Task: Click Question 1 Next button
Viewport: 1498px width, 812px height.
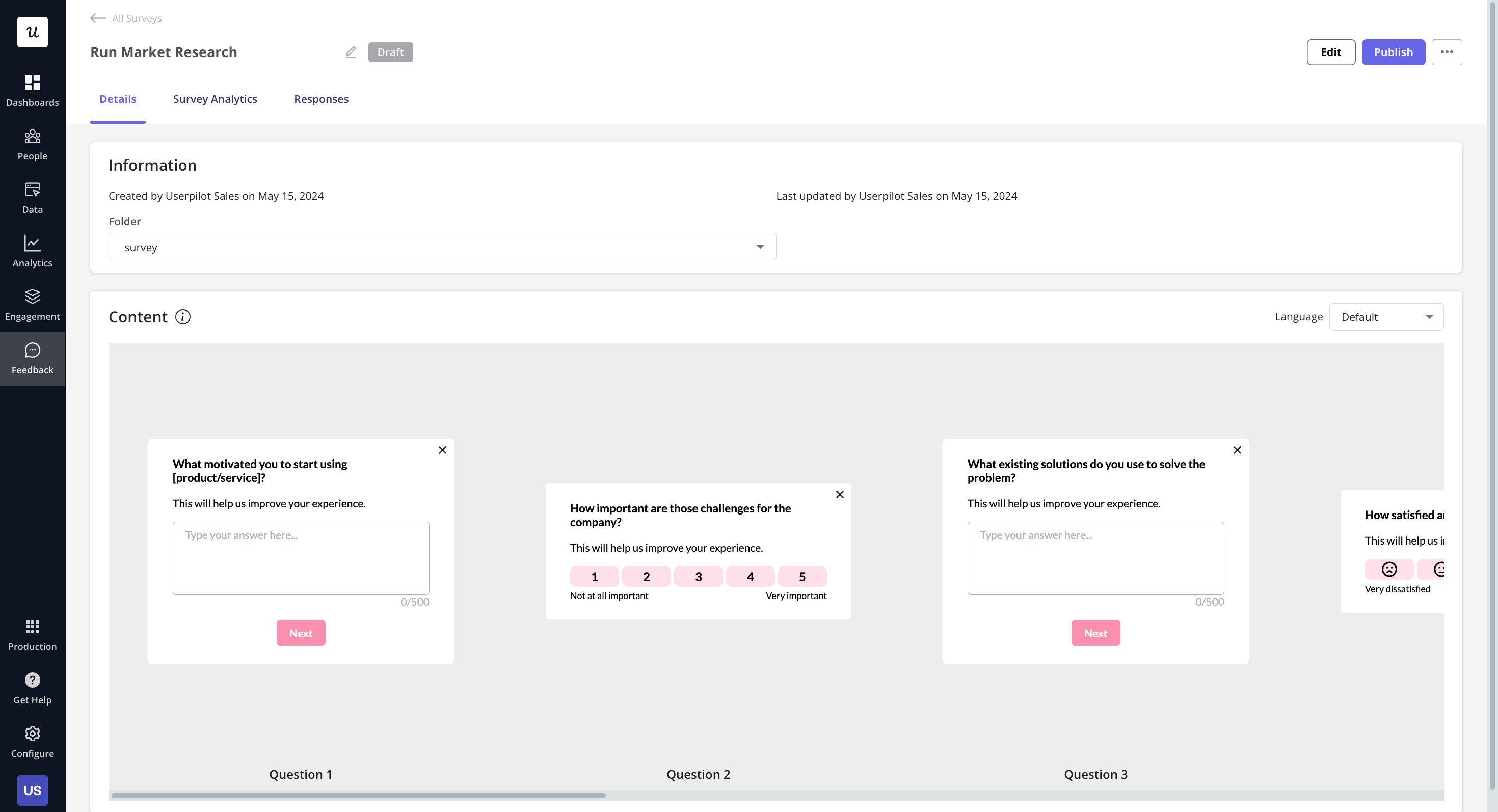Action: point(300,632)
